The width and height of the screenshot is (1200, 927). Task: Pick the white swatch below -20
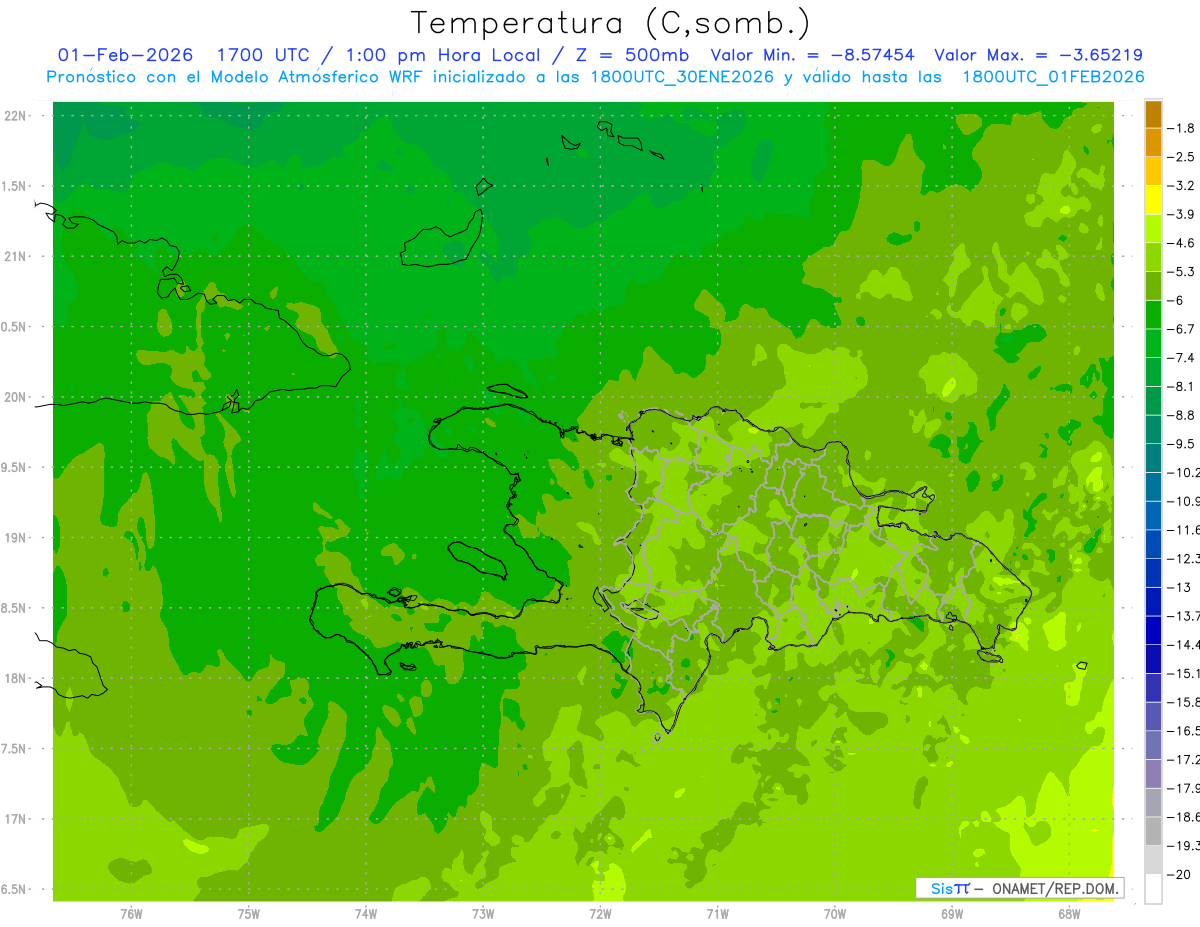1153,889
